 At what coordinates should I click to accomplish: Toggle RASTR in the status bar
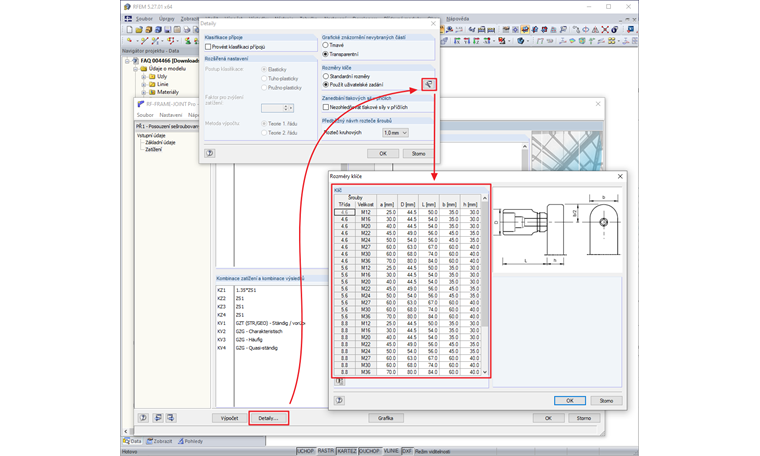click(326, 451)
